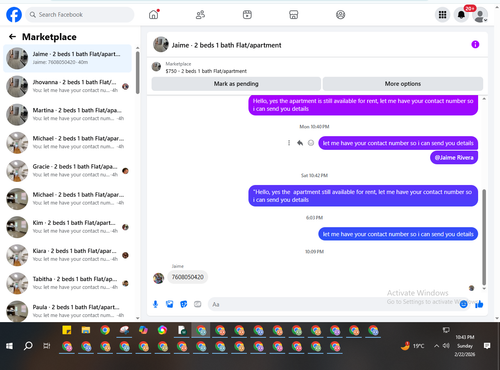
Task: Open Sticky Notes from the taskbar
Action: pos(67,330)
